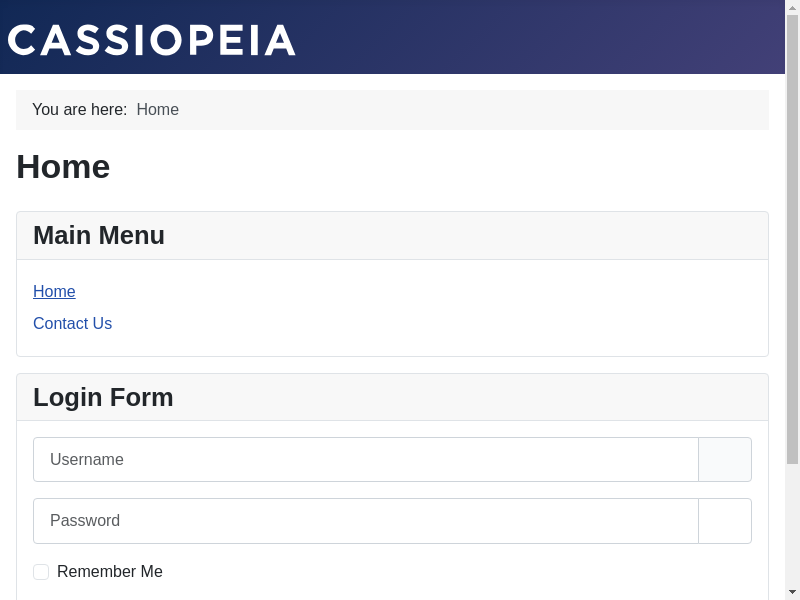Click the Home breadcrumb item
800x600 pixels.
[157, 110]
